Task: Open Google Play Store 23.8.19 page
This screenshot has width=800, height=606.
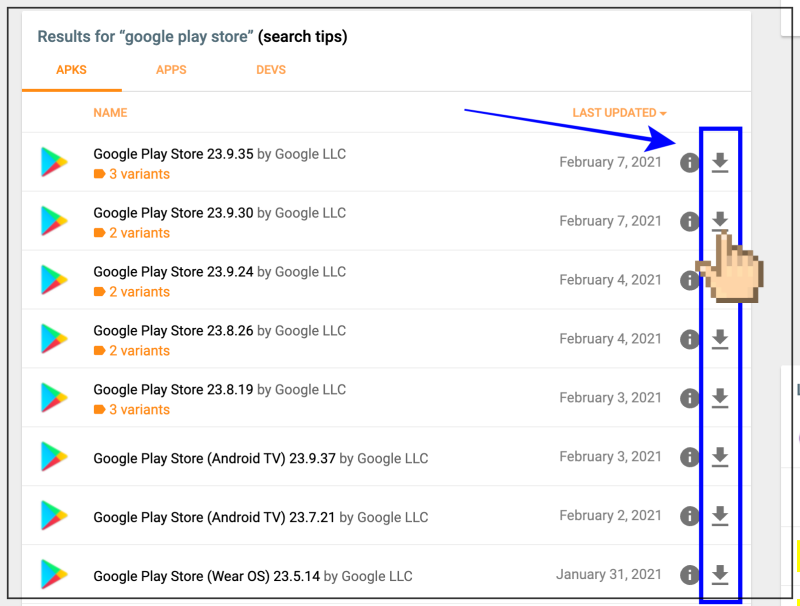Action: tap(173, 390)
